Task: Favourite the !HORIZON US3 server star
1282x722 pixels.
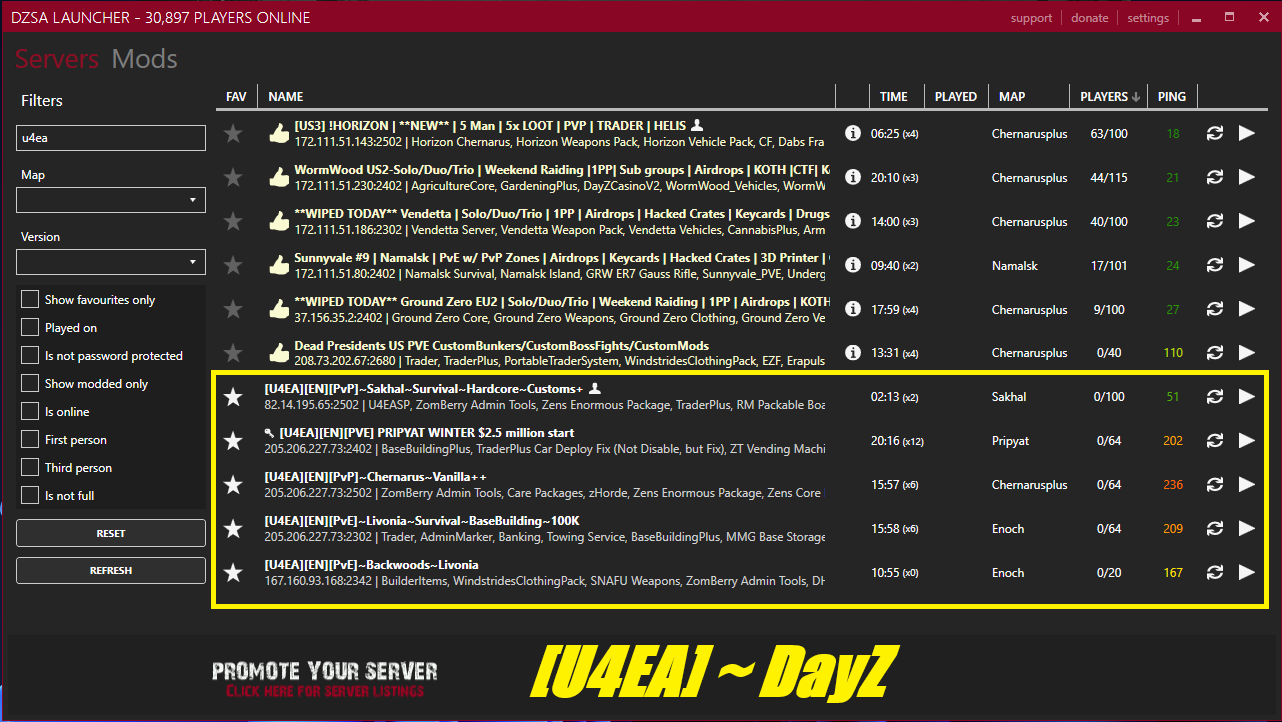Action: tap(233, 133)
